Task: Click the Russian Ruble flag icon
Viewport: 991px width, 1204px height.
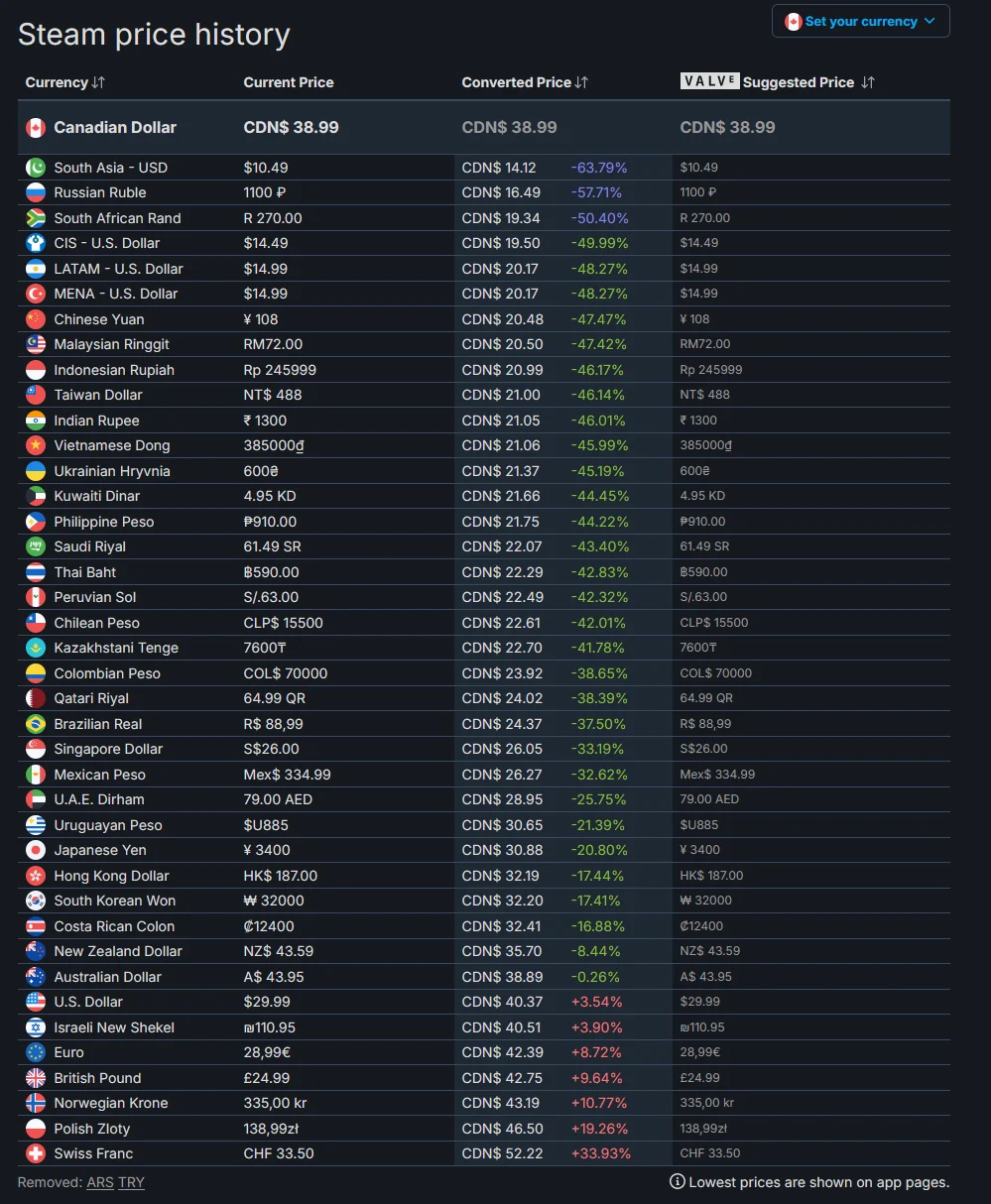Action: click(36, 192)
